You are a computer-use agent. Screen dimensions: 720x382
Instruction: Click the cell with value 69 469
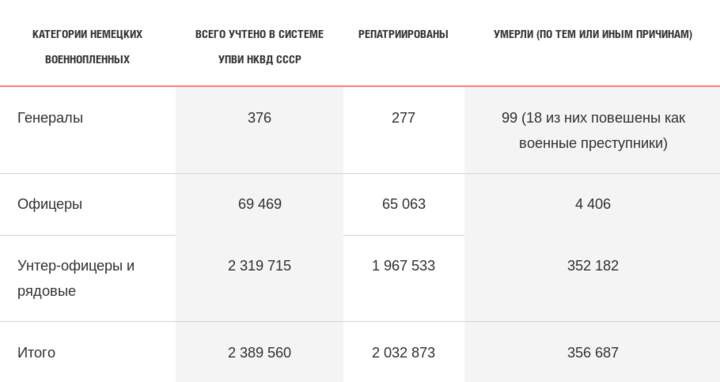[259, 204]
